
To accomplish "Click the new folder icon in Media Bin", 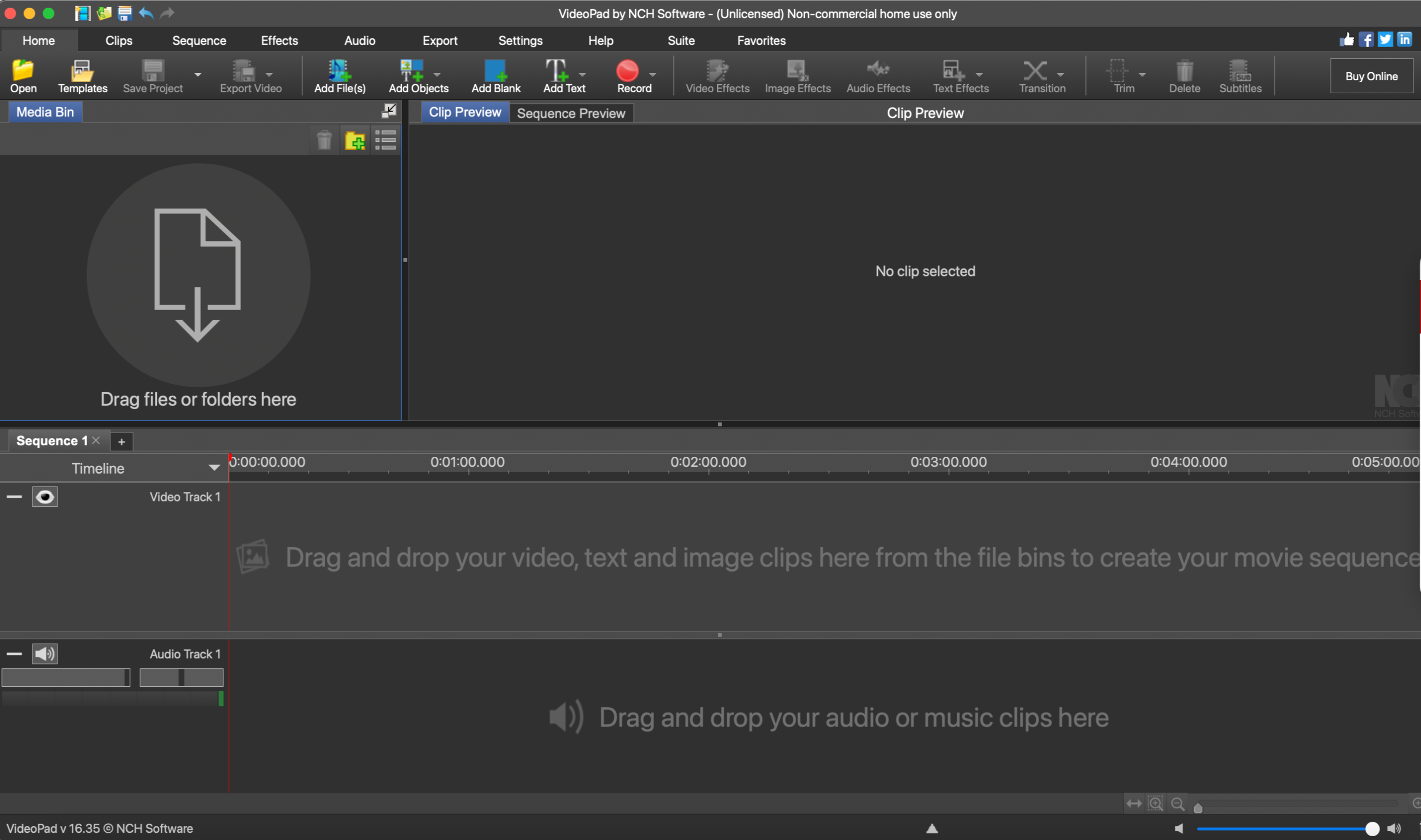I will click(x=355, y=140).
